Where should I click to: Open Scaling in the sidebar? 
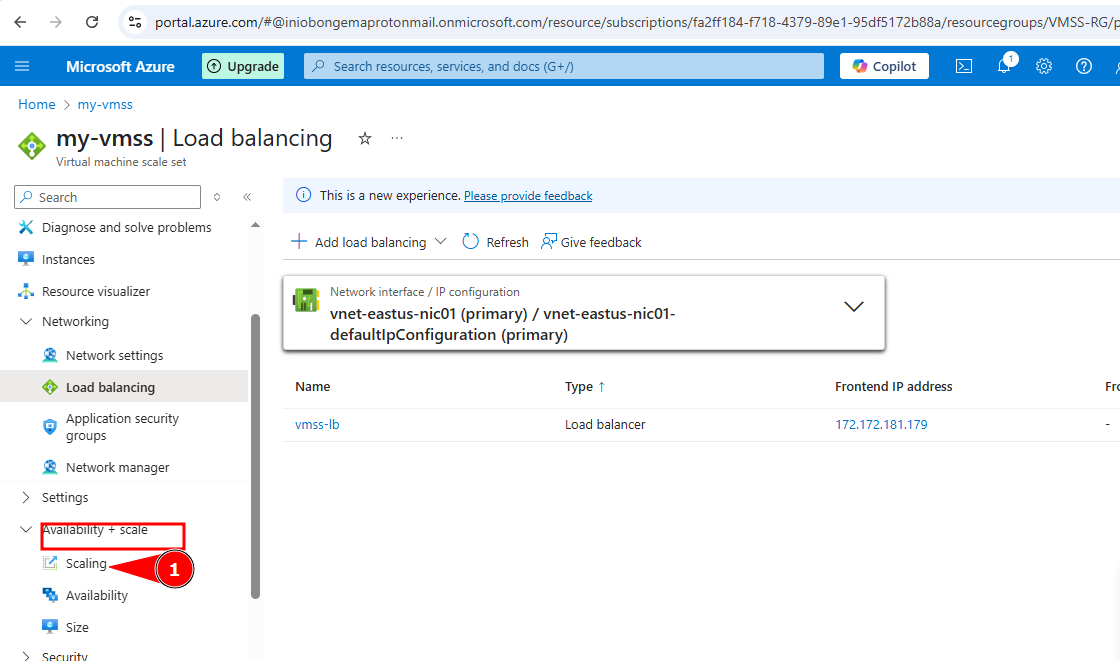[86, 563]
